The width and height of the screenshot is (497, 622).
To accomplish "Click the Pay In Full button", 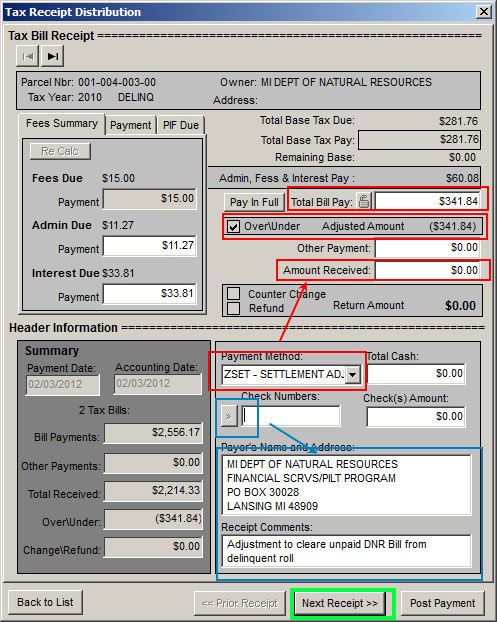I will (254, 202).
